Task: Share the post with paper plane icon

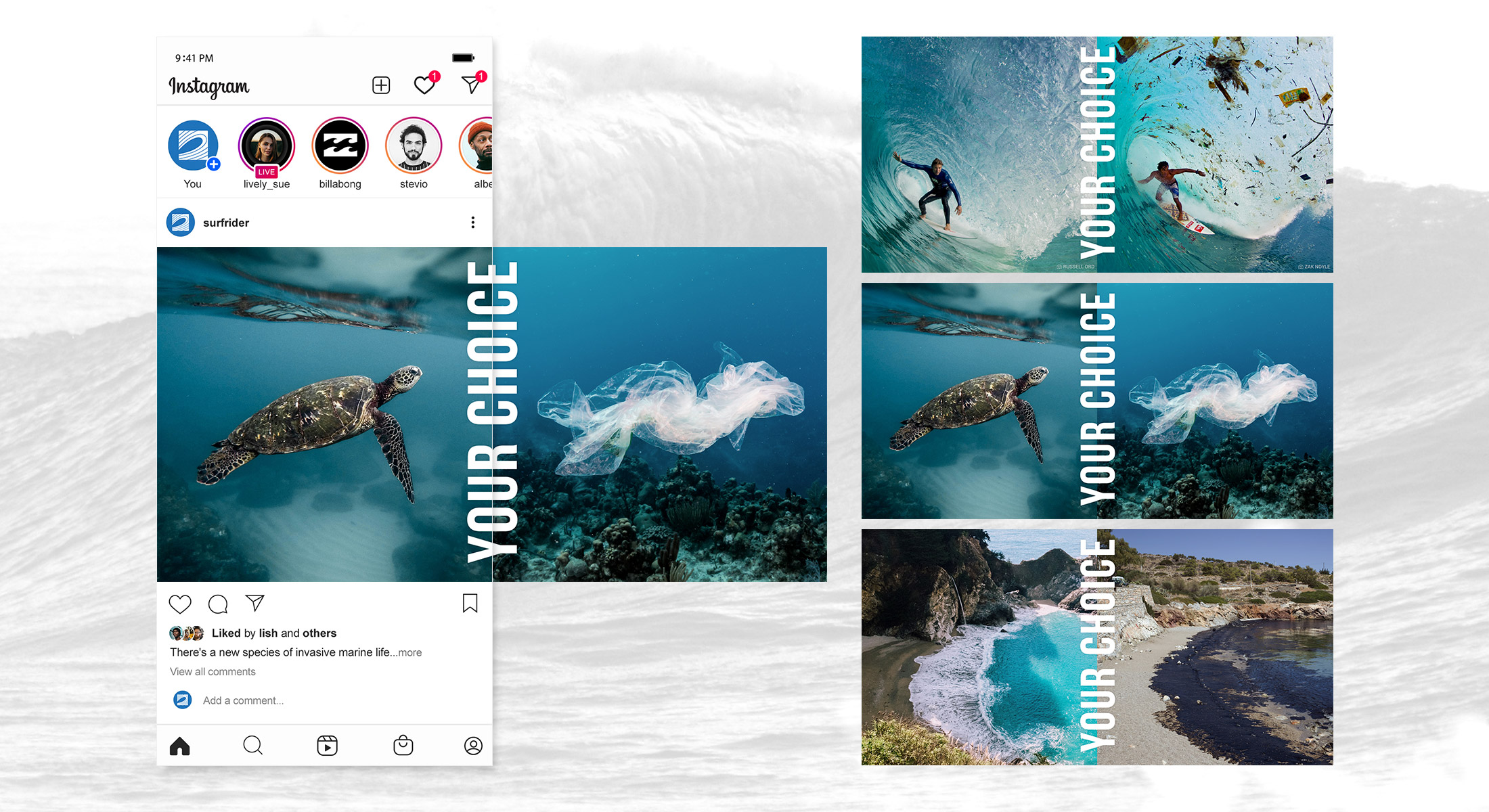Action: 254,602
